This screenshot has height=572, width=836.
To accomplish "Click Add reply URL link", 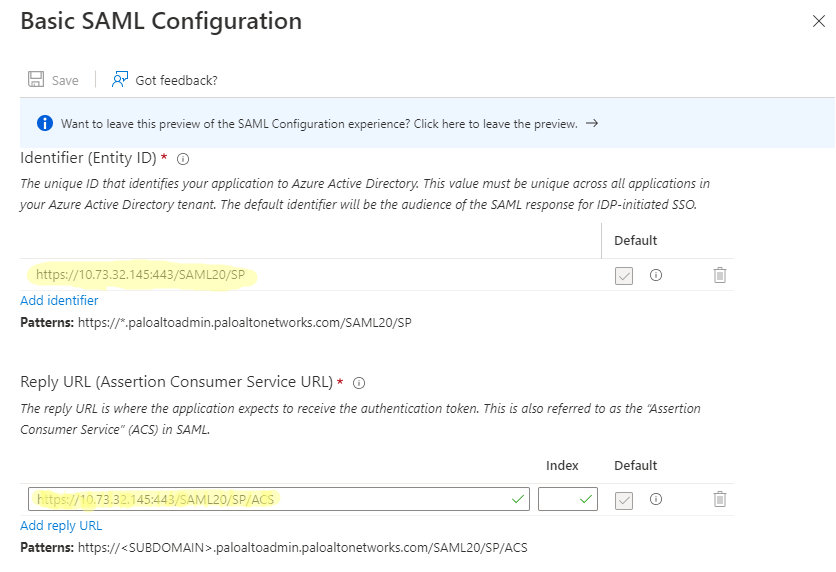I will (x=61, y=525).
